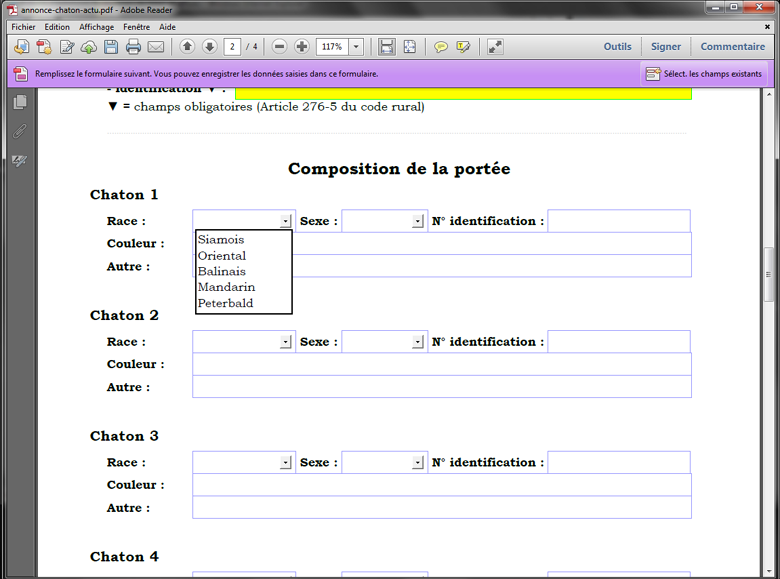Click the Chaton 1 N° identification field
The image size is (780, 579).
point(619,221)
